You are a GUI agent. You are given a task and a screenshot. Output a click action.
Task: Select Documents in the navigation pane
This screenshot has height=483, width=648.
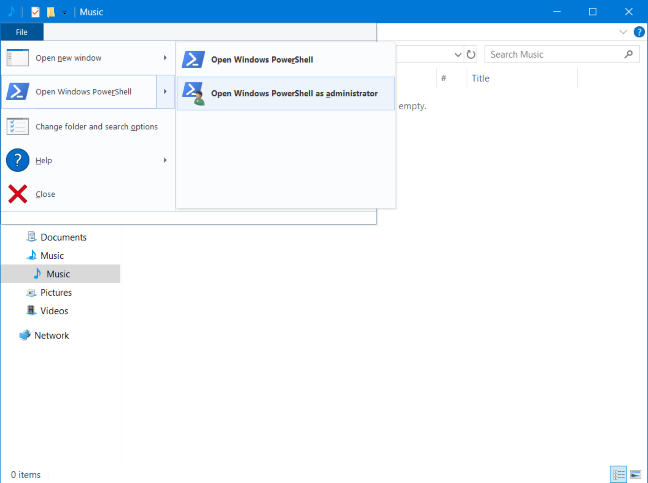coord(63,237)
